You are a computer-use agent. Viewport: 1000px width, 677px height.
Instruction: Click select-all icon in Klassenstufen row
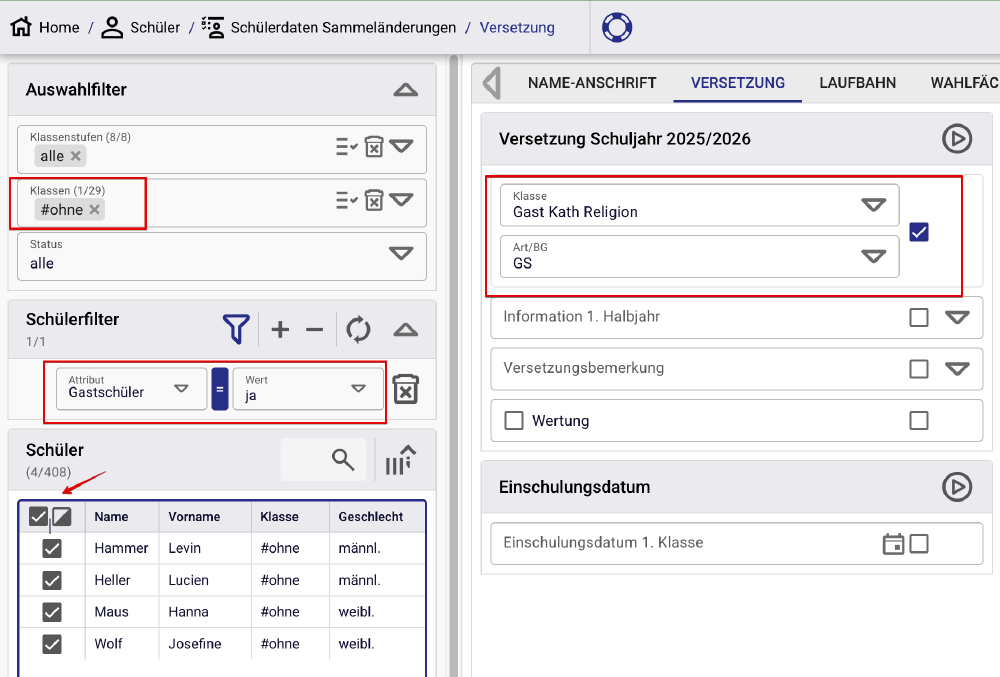tap(346, 147)
